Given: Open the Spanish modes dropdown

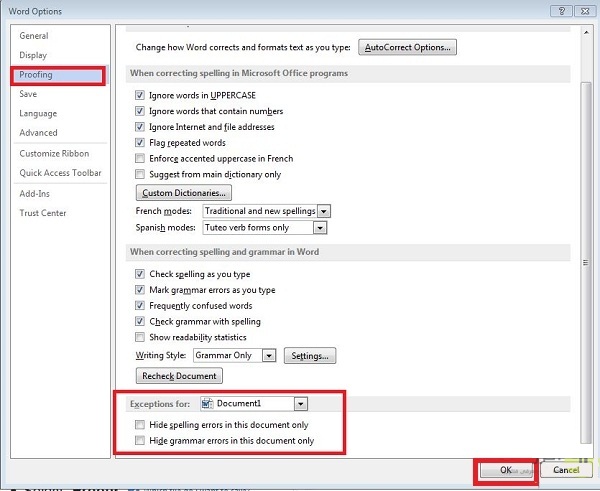Looking at the screenshot, I should [x=320, y=227].
